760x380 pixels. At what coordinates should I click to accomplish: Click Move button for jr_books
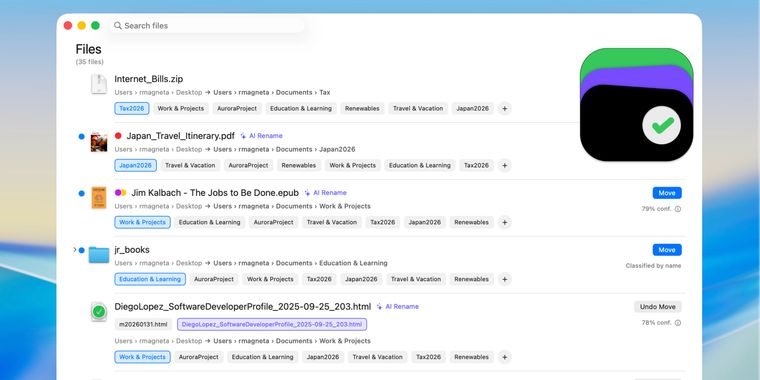667,250
